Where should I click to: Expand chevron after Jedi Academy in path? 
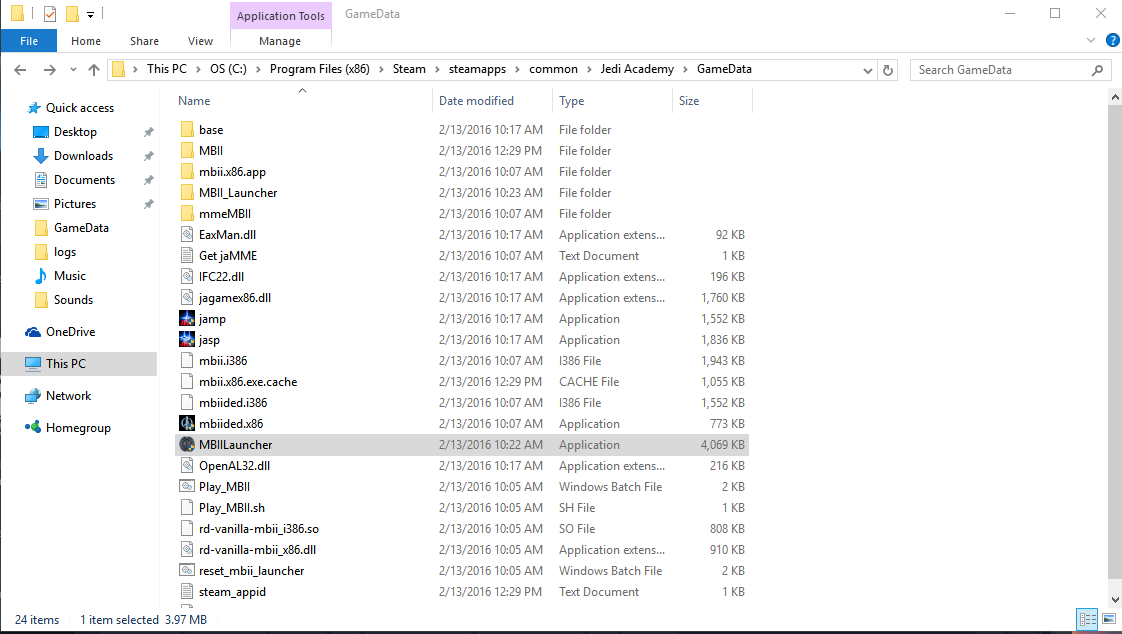[686, 69]
